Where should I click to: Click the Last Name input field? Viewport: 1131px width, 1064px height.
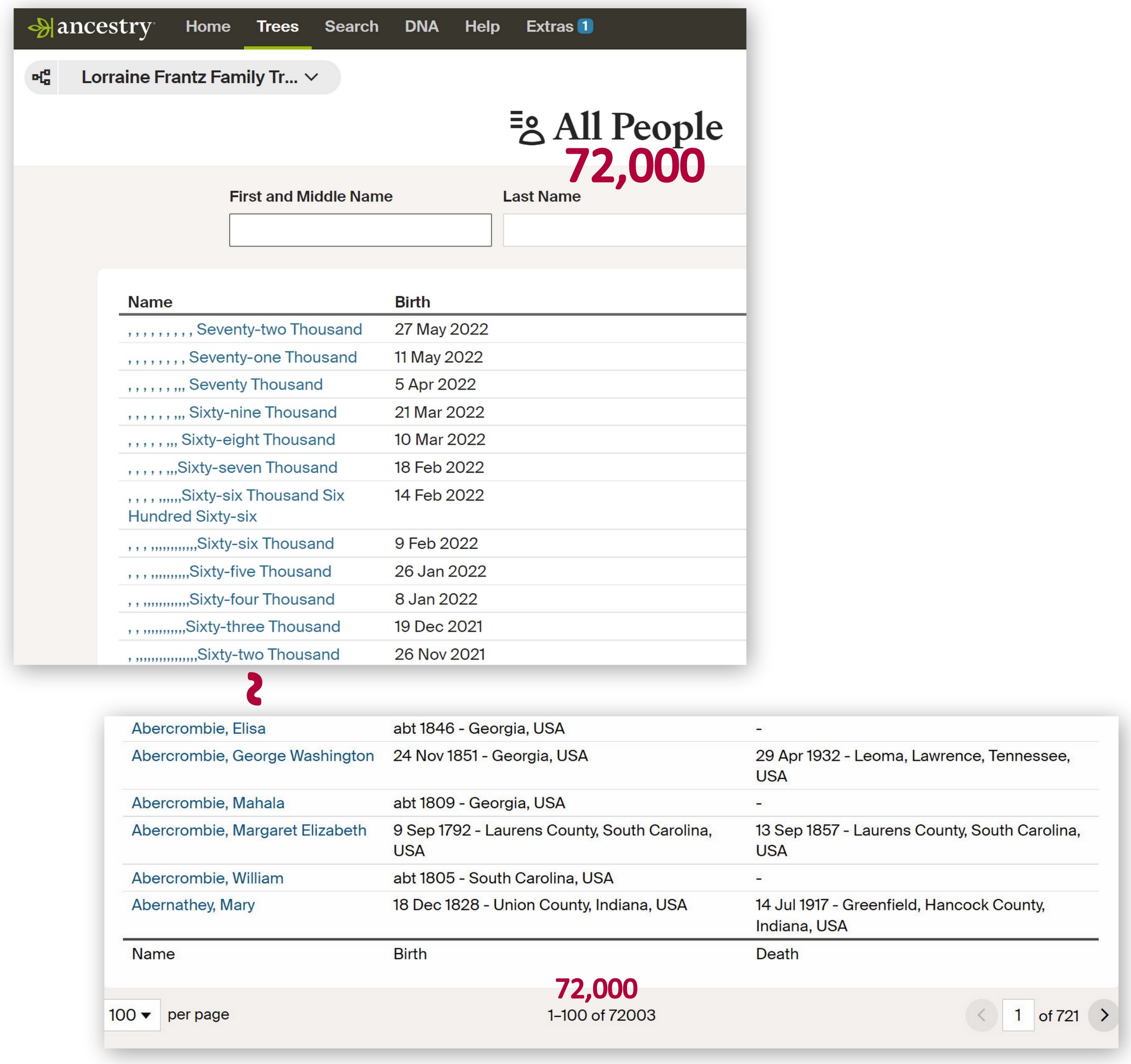[624, 230]
